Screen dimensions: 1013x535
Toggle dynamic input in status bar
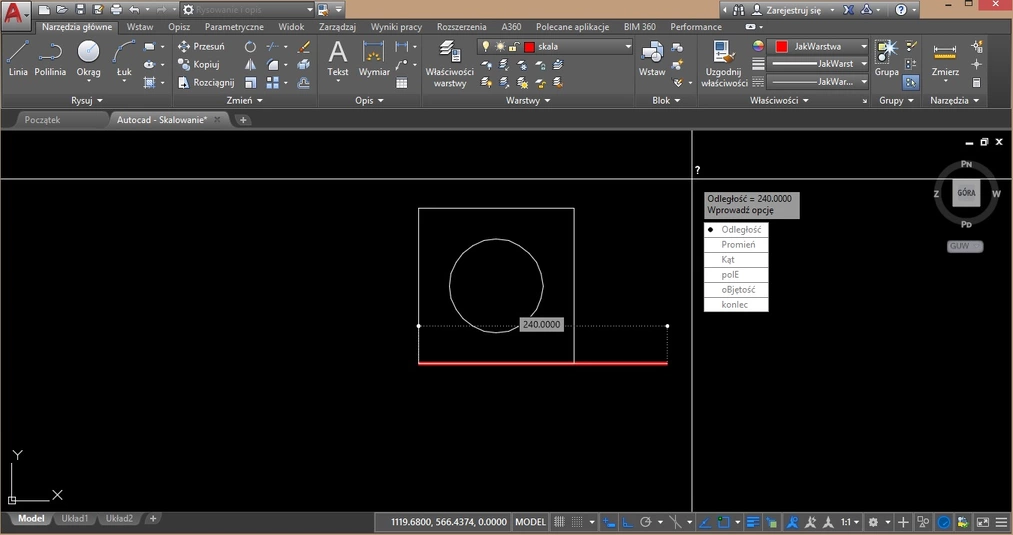point(609,522)
